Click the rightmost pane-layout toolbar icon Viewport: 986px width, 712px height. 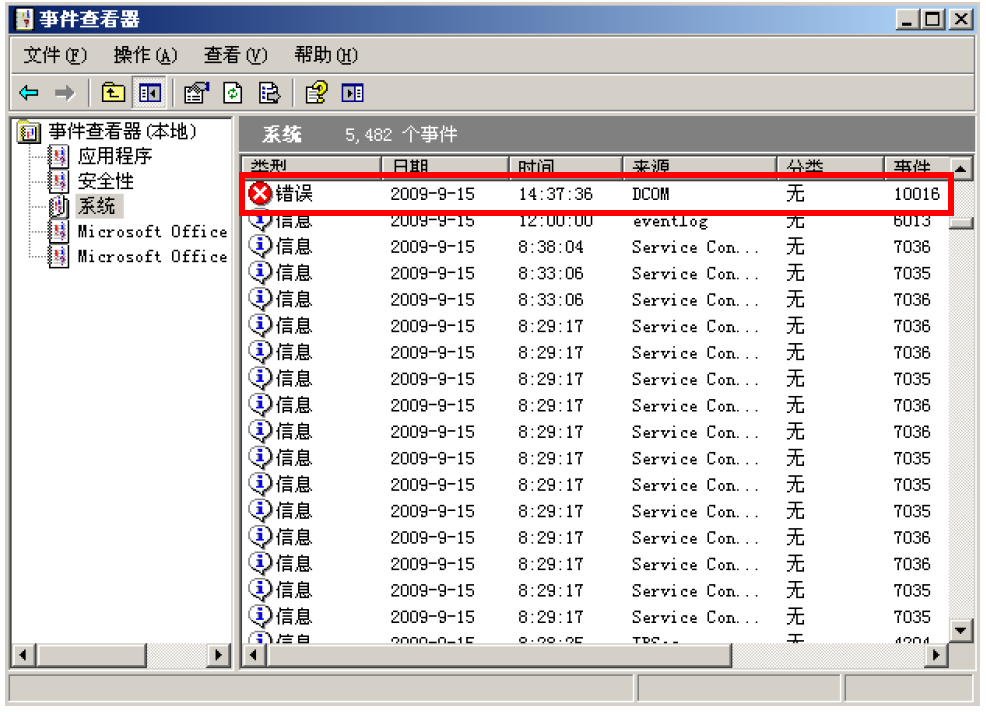352,93
